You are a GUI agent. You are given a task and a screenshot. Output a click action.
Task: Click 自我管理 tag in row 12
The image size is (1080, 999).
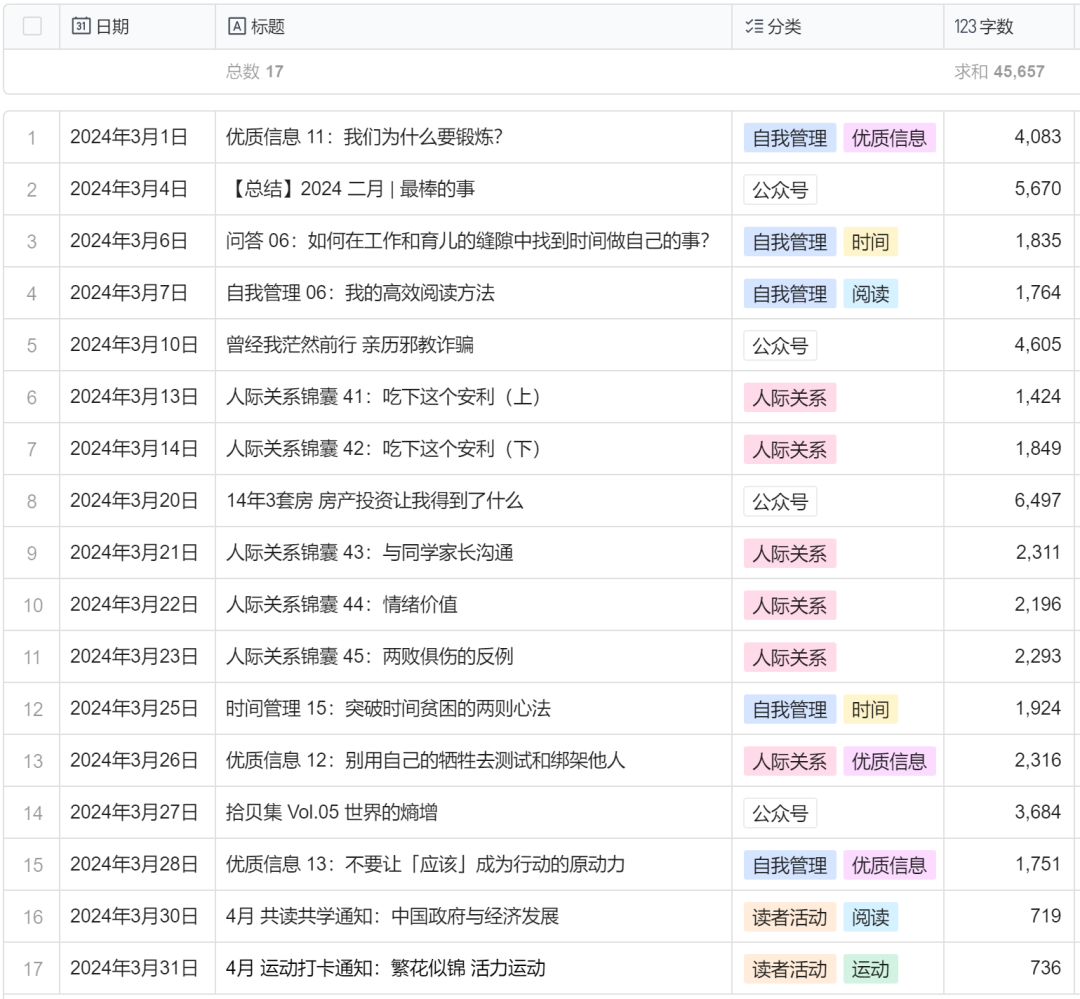pyautogui.click(x=790, y=710)
